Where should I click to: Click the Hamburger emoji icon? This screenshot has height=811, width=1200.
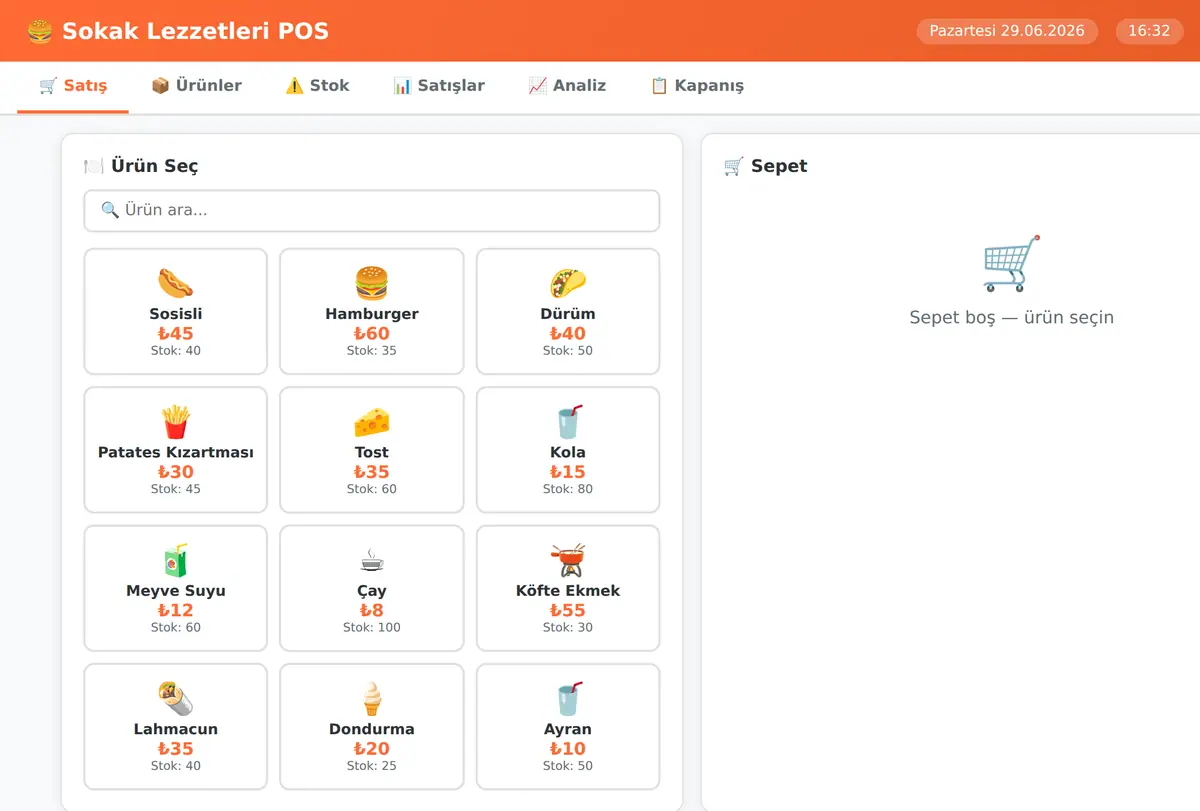click(x=371, y=283)
